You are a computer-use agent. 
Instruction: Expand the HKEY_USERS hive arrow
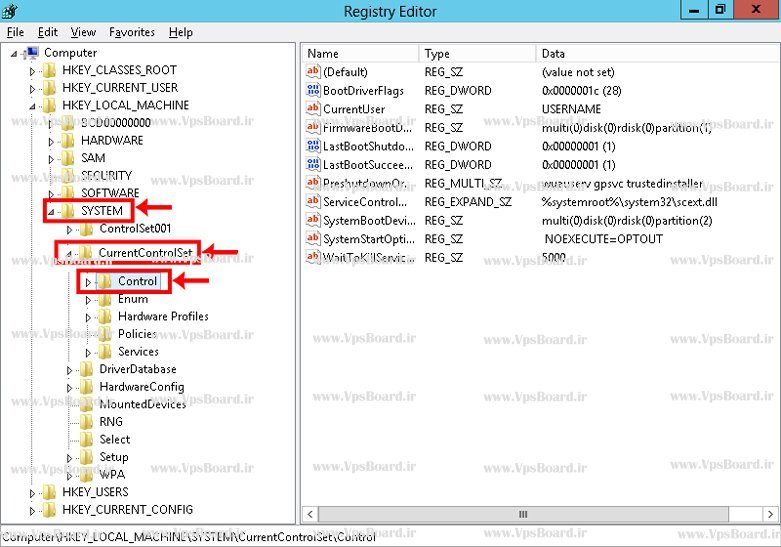tap(32, 493)
